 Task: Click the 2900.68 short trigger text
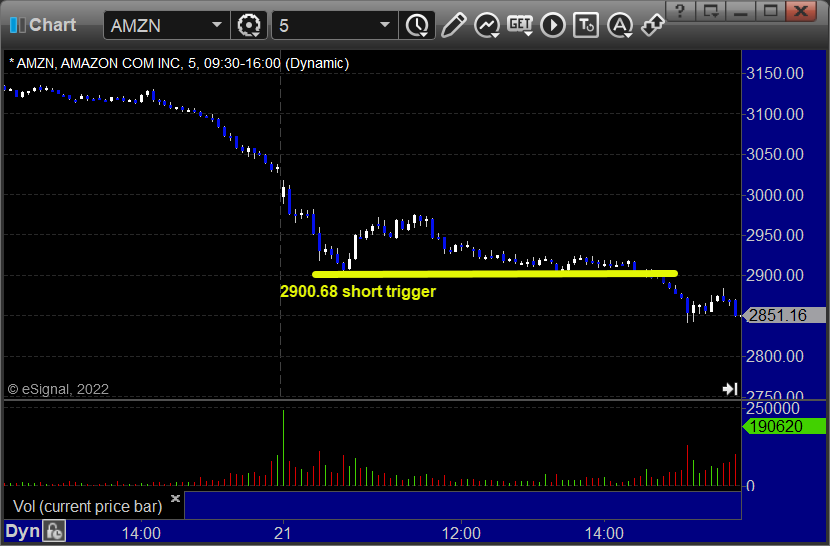(x=358, y=291)
